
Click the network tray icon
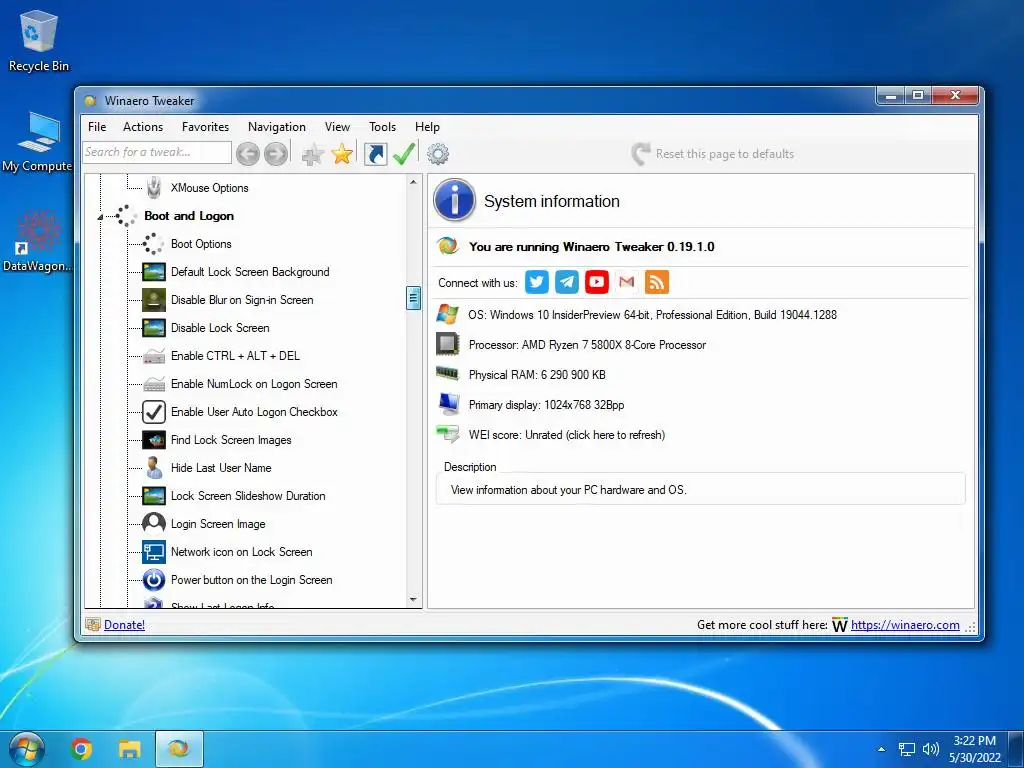[906, 749]
